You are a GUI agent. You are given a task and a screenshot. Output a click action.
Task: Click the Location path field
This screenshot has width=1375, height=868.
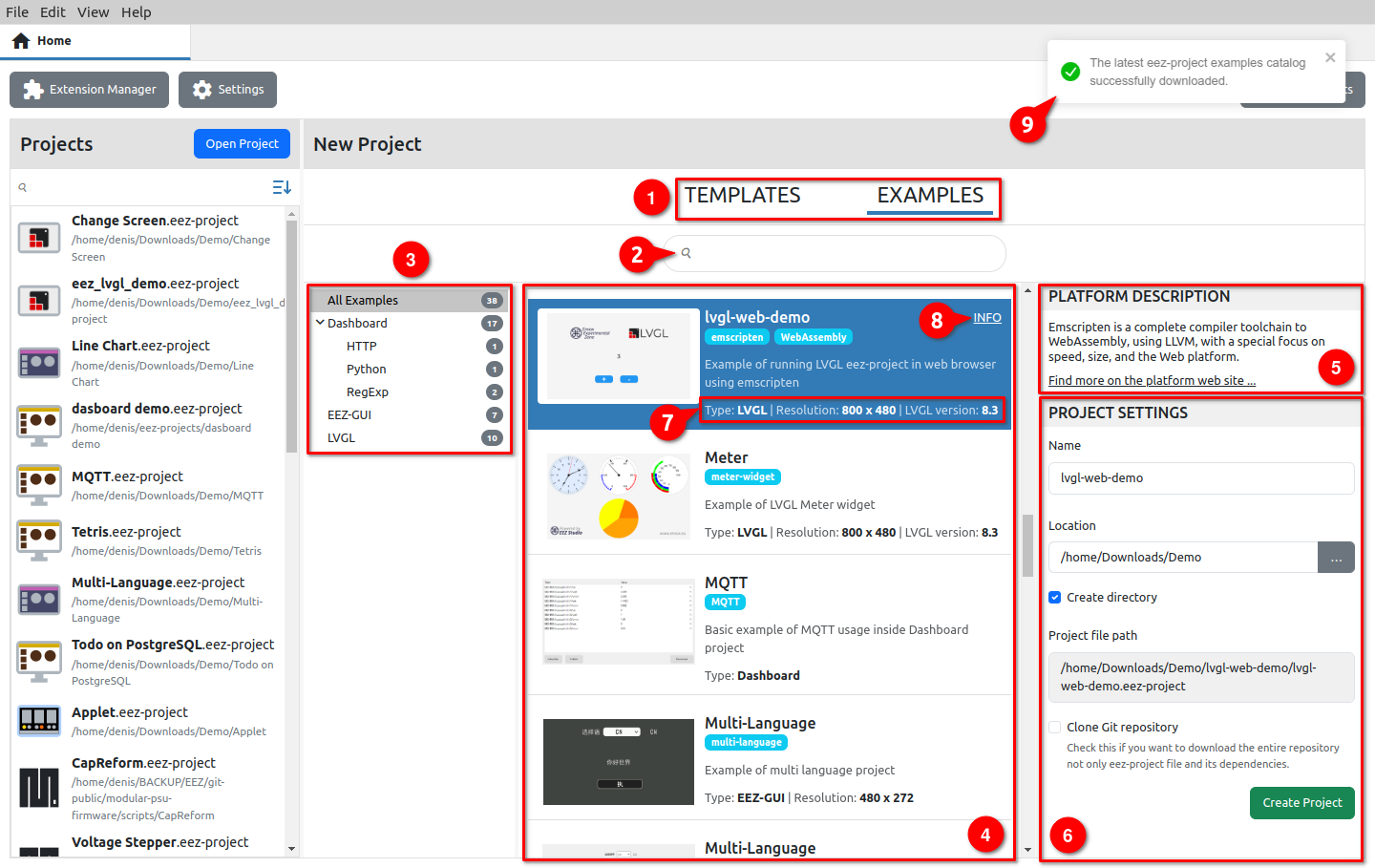(1183, 558)
